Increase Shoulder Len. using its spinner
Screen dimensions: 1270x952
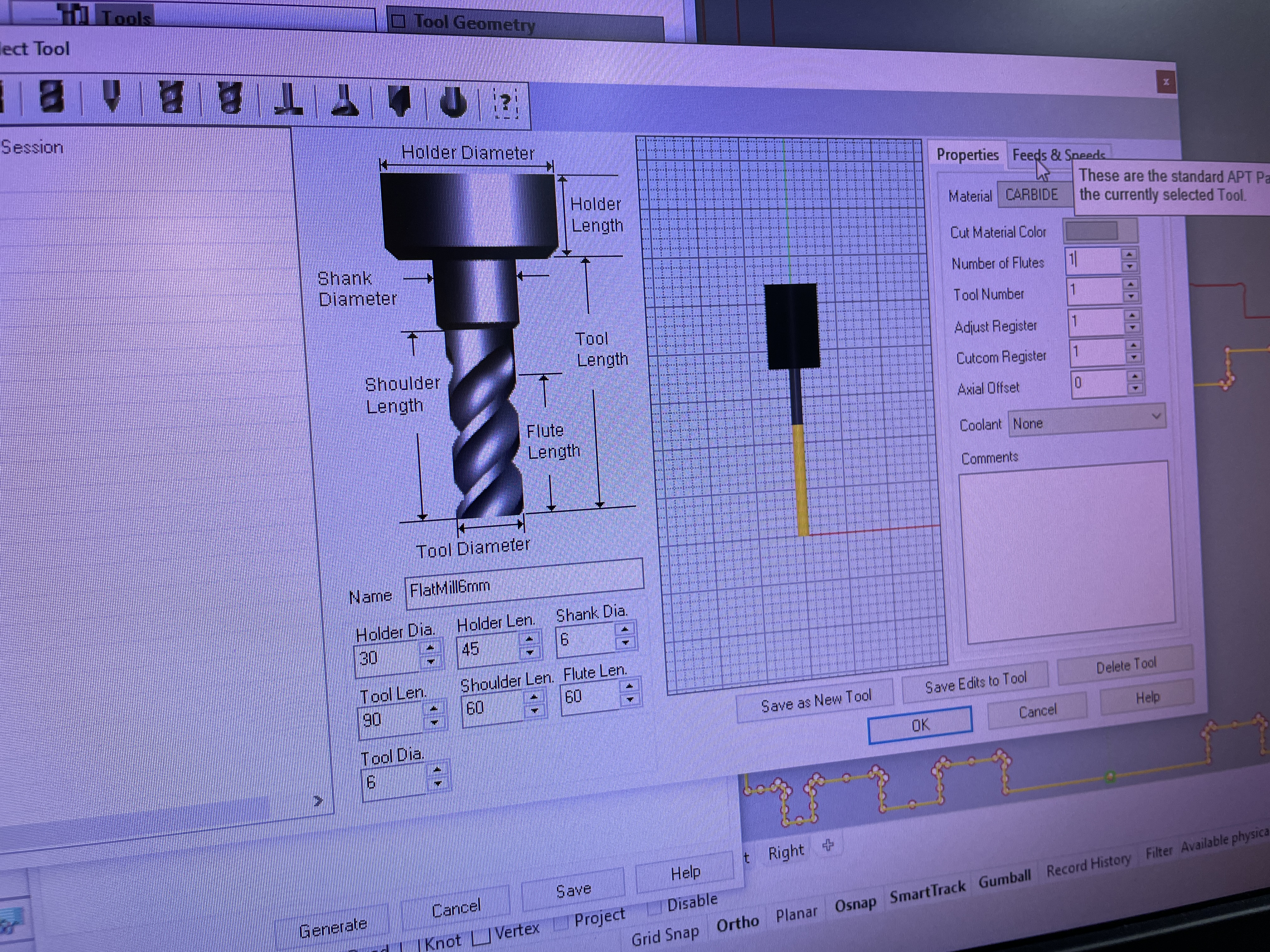534,697
